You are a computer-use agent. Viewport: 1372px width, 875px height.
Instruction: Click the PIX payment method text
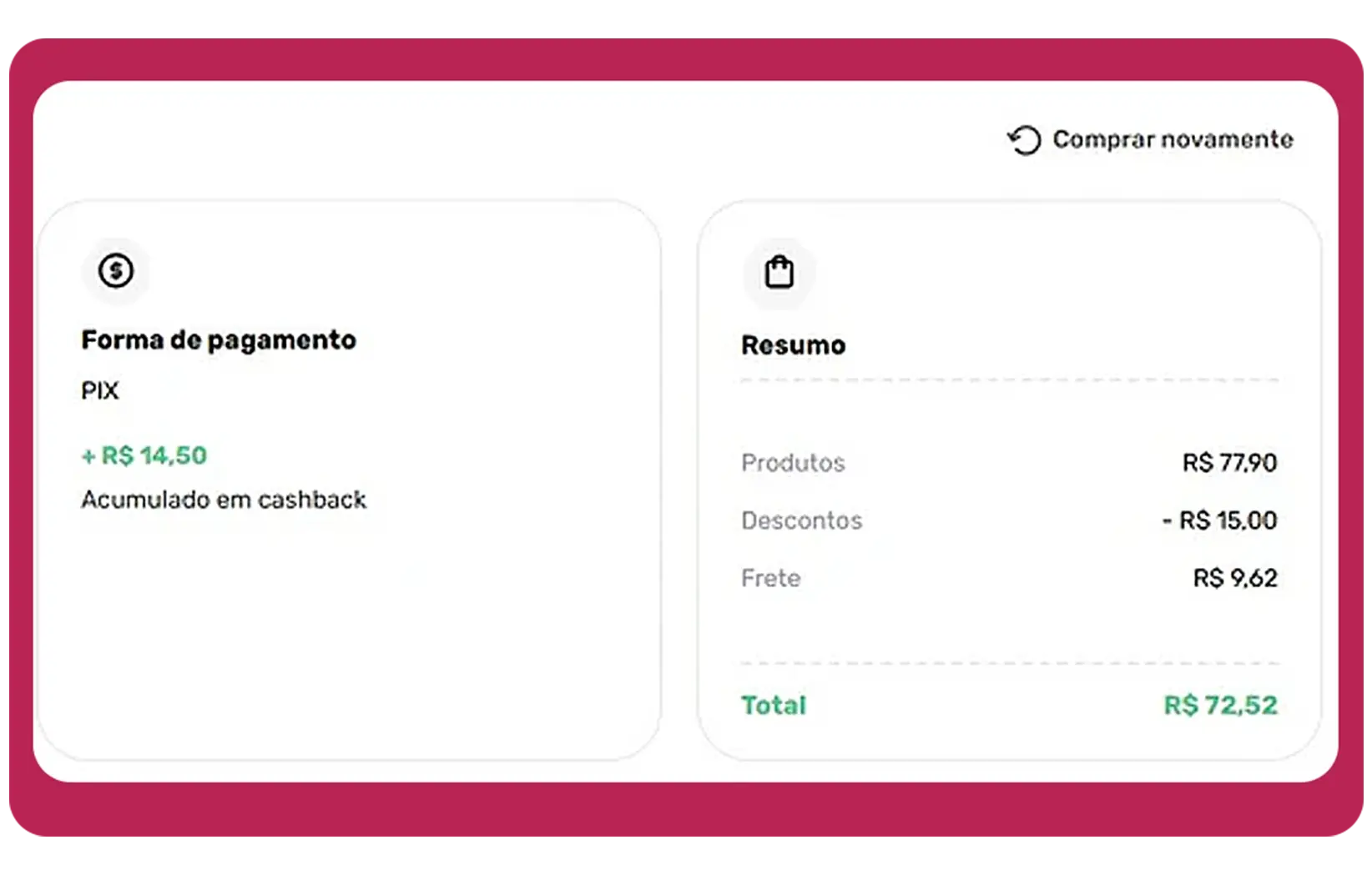(100, 390)
